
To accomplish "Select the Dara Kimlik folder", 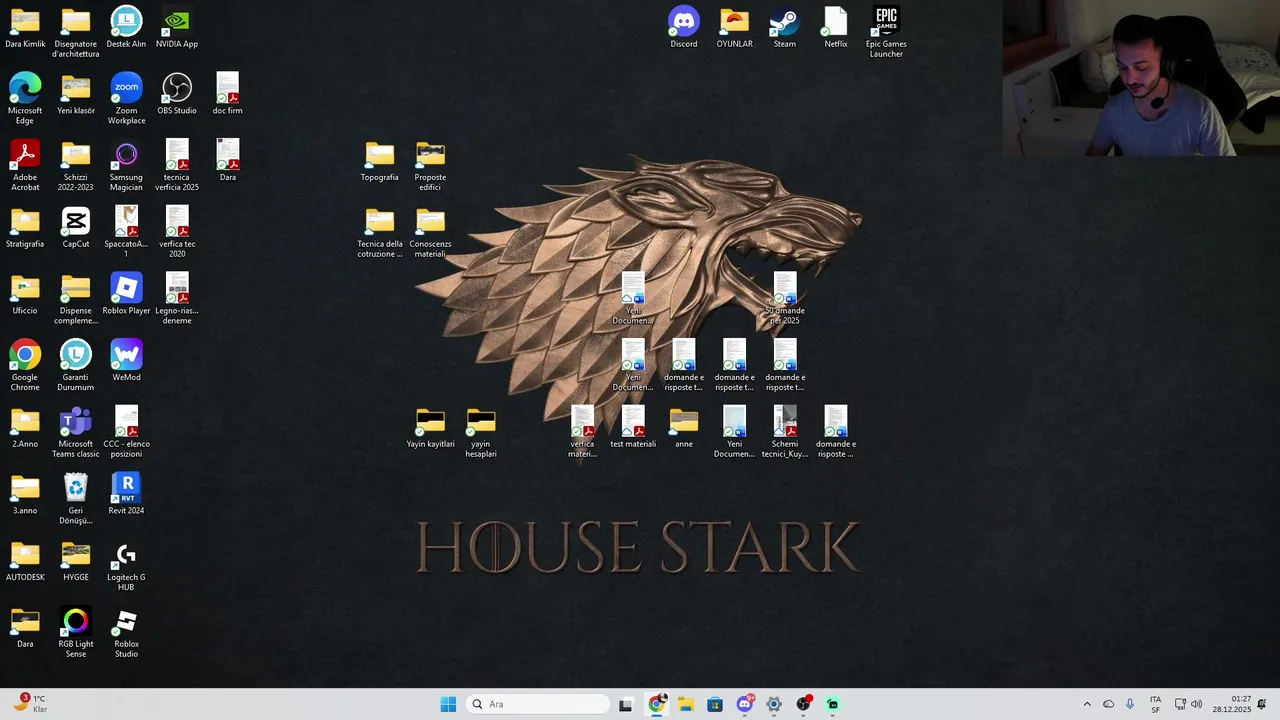I will 25,27.
